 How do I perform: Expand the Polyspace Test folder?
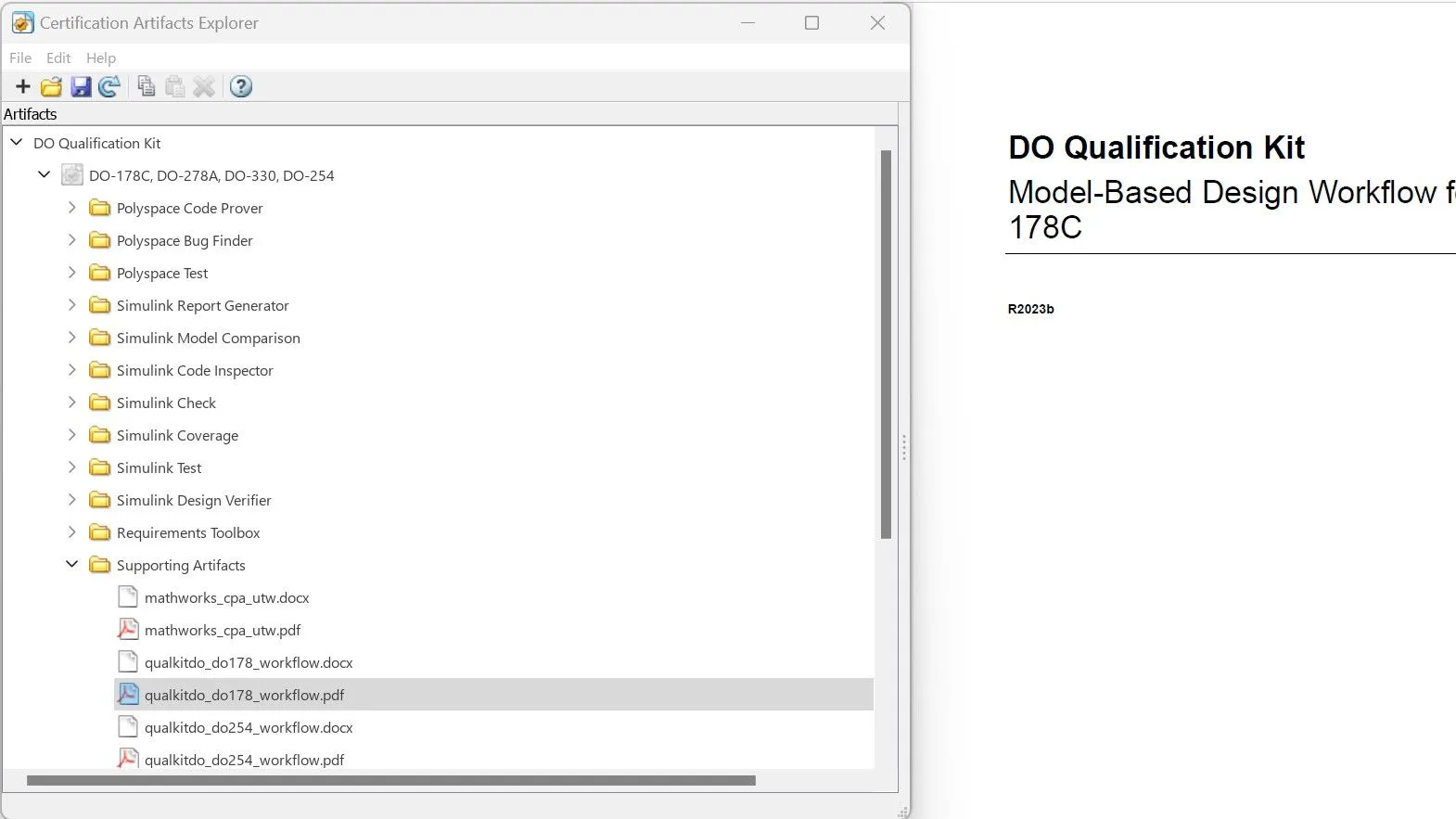pos(71,272)
